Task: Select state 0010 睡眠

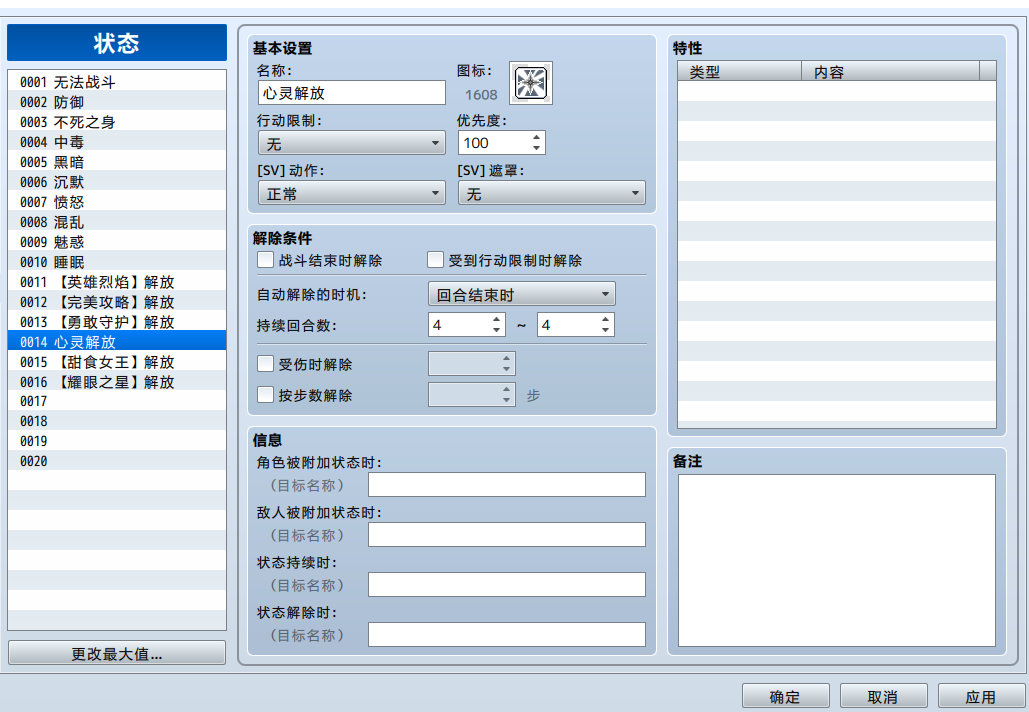Action: coord(117,262)
